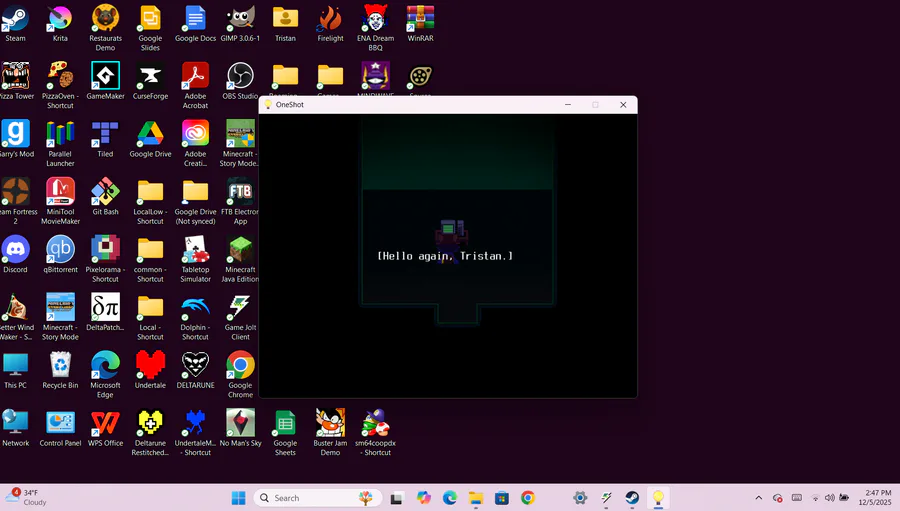Select the GIMP 3.0.6-1 desktop icon
This screenshot has height=511, width=900.
[240, 24]
